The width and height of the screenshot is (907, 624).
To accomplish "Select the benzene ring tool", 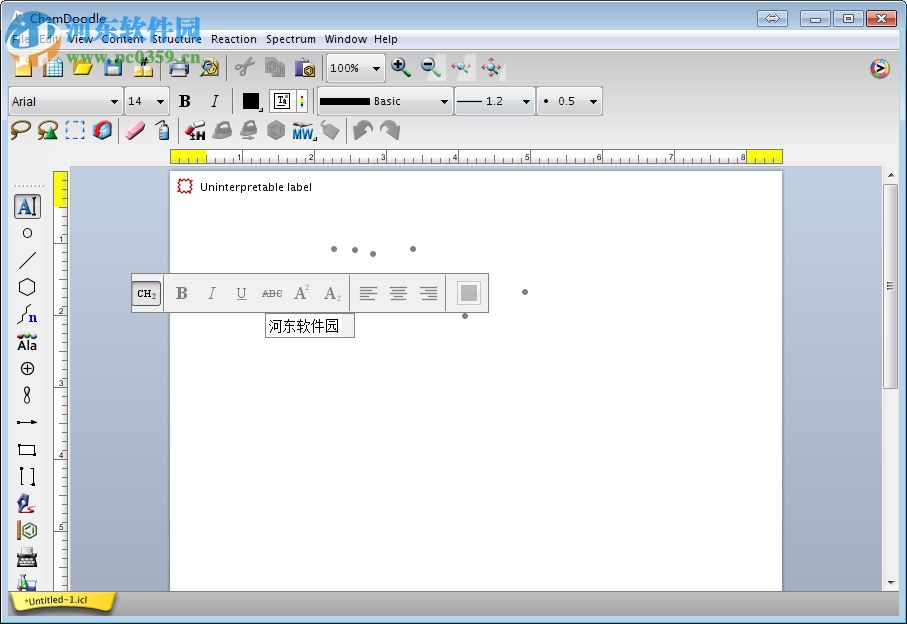I will (27, 287).
